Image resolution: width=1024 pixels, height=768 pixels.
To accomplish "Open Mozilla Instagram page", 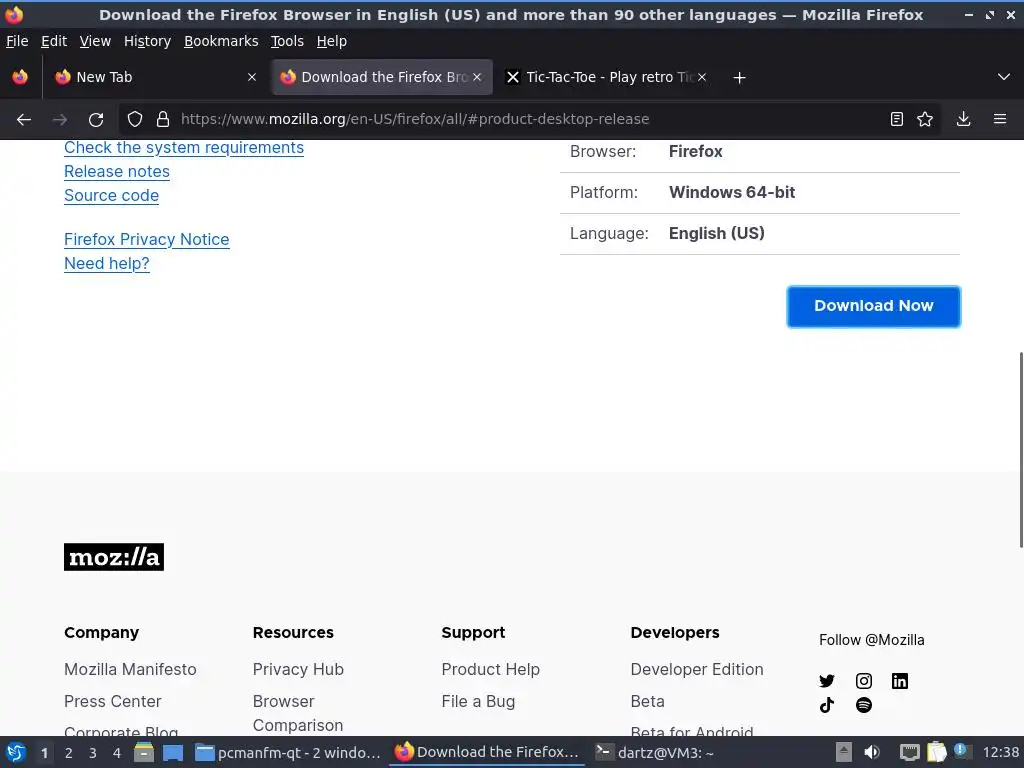I will pos(863,681).
